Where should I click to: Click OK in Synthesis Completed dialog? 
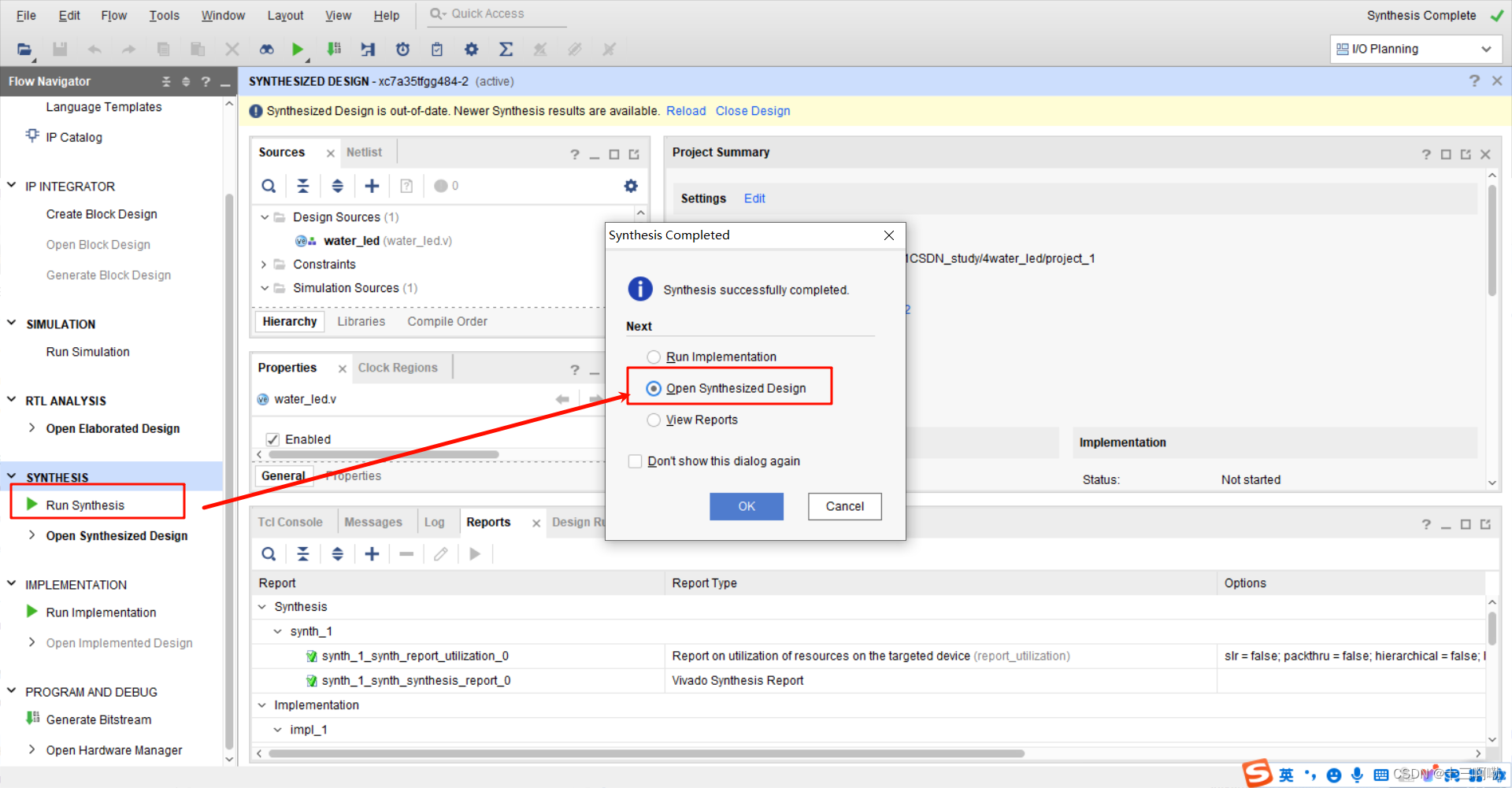[x=747, y=506]
